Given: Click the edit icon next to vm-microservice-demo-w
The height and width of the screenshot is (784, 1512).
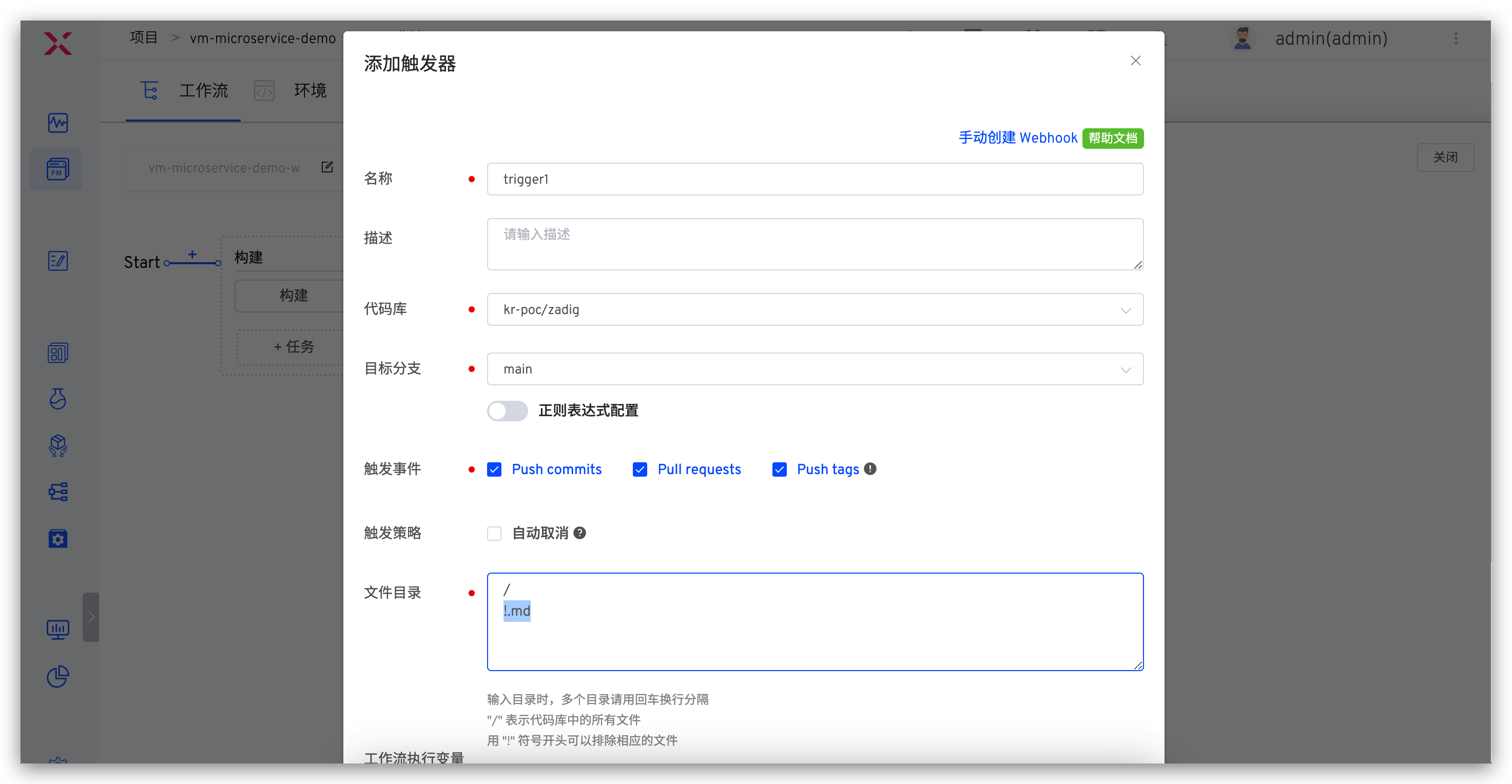Looking at the screenshot, I should [327, 167].
